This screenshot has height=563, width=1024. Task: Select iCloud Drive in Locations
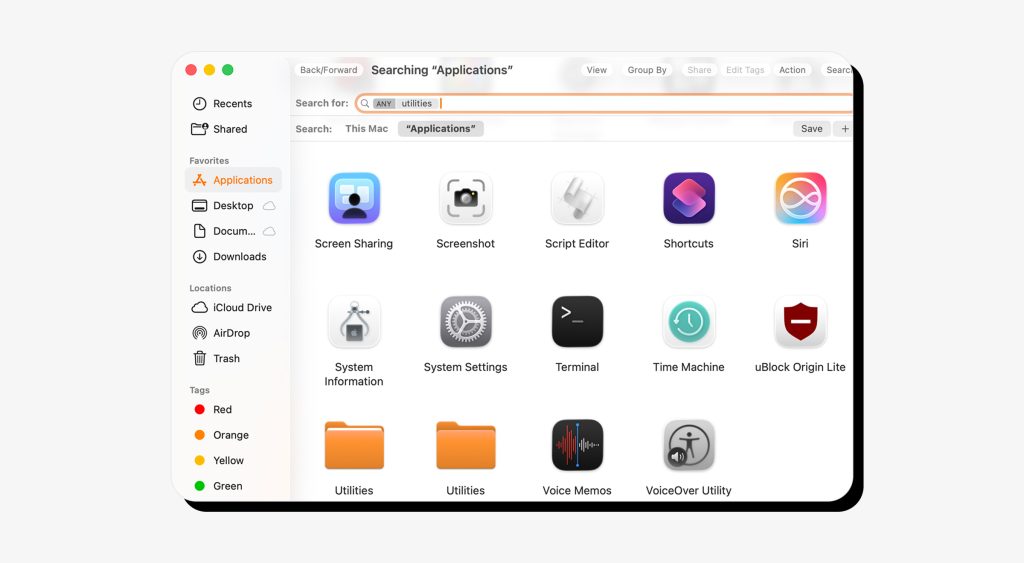pyautogui.click(x=242, y=308)
